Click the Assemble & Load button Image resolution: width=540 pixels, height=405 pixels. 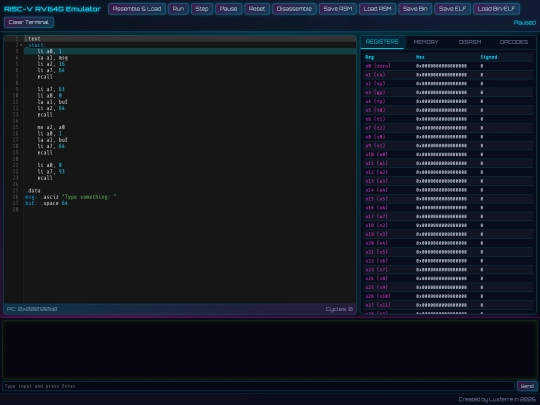tap(137, 9)
